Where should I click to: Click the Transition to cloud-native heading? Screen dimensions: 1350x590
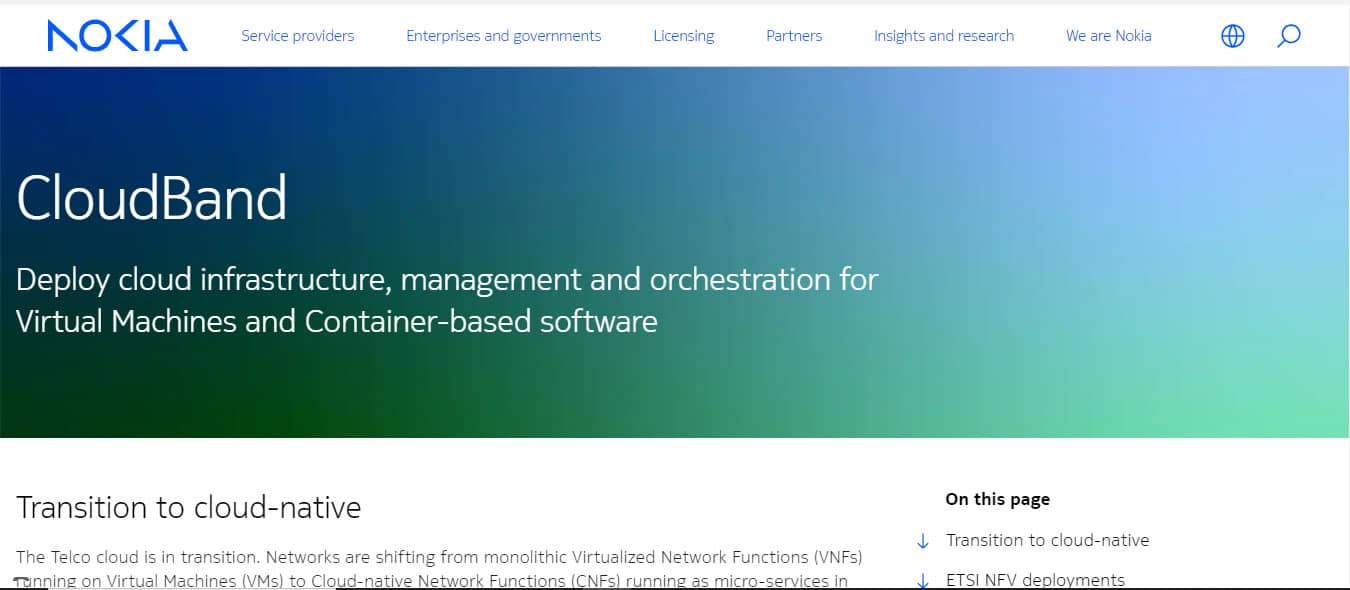pos(190,507)
